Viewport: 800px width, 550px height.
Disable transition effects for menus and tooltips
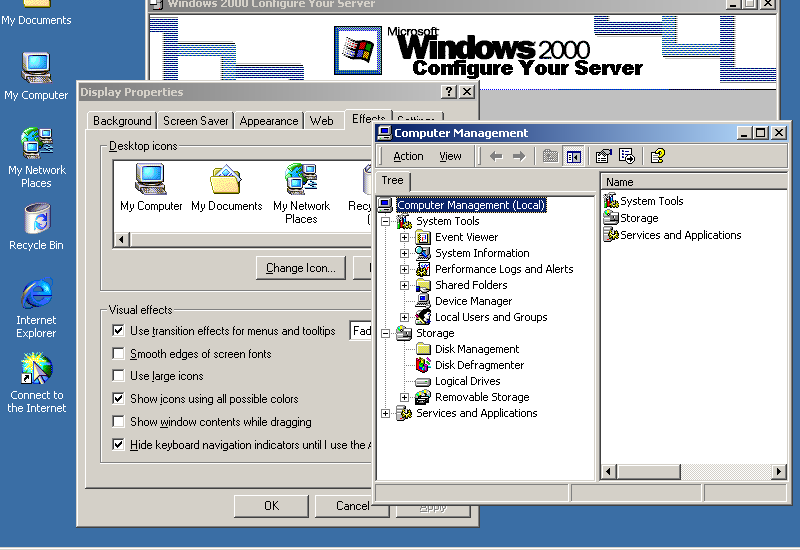pyautogui.click(x=119, y=331)
